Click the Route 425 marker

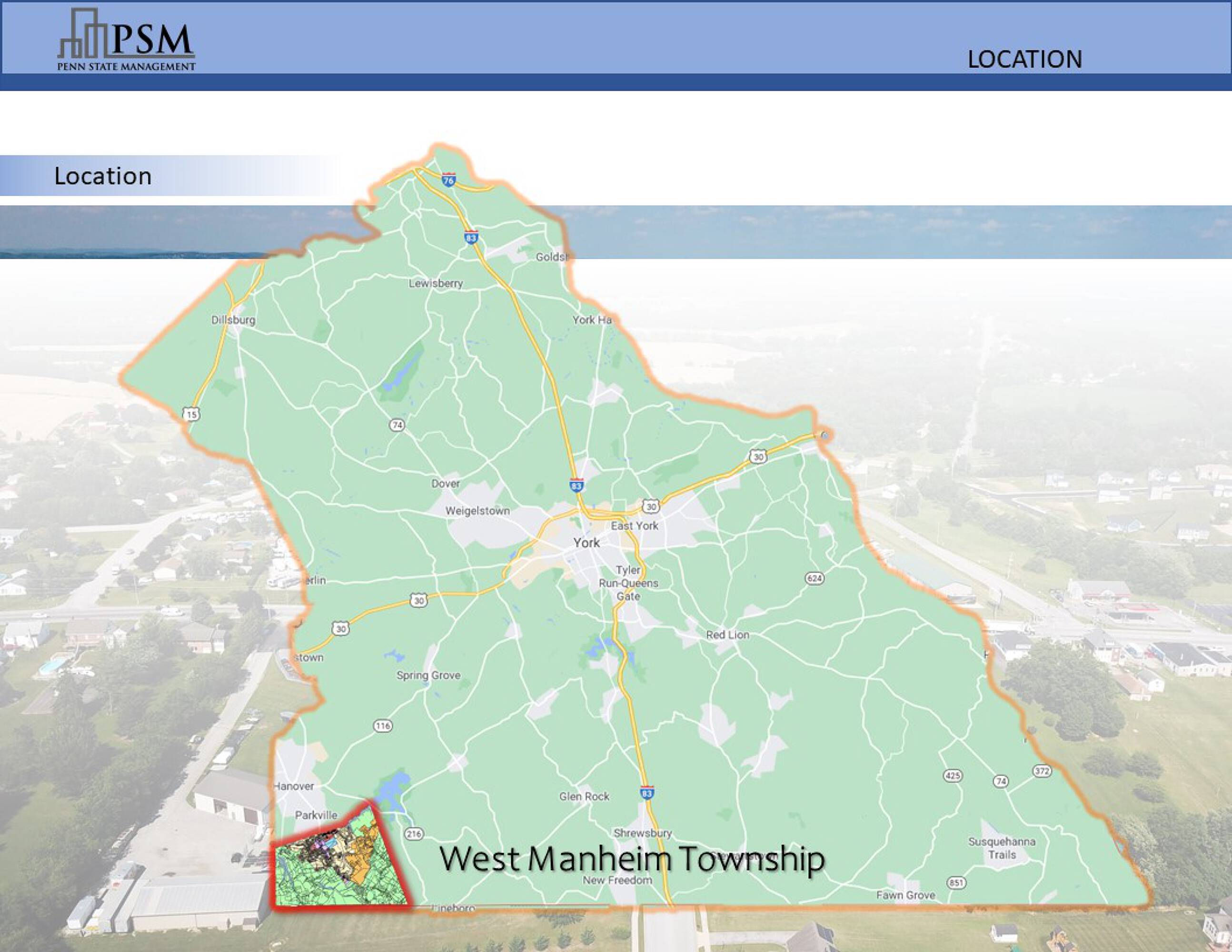(x=953, y=776)
